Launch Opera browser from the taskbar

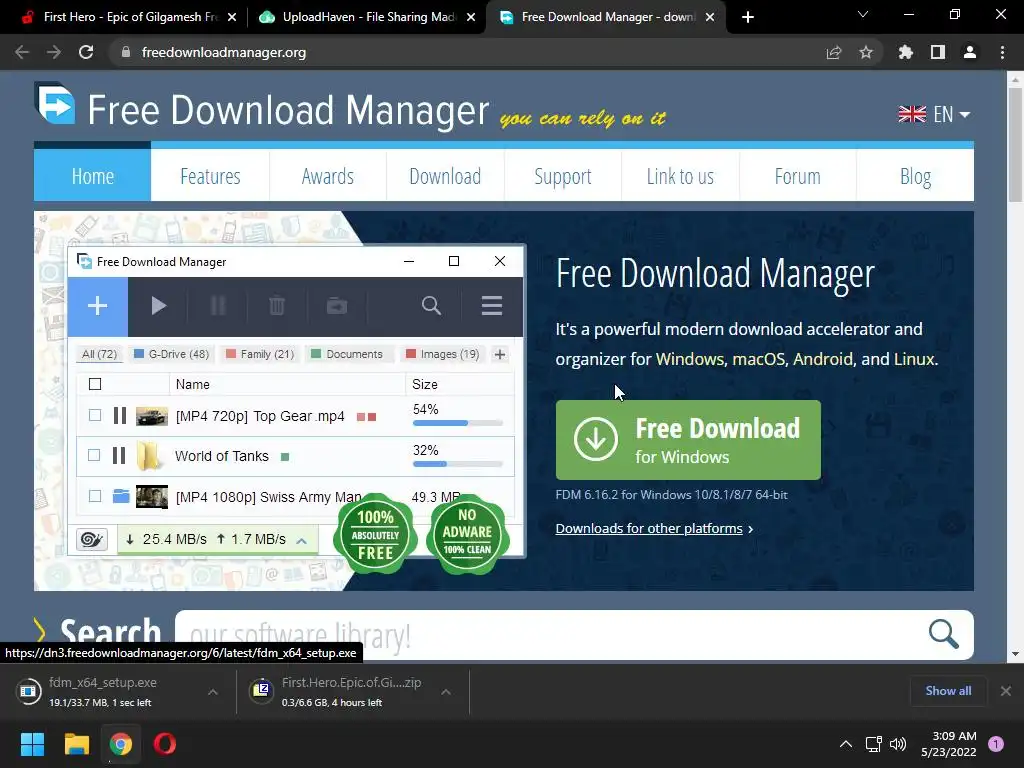click(165, 744)
